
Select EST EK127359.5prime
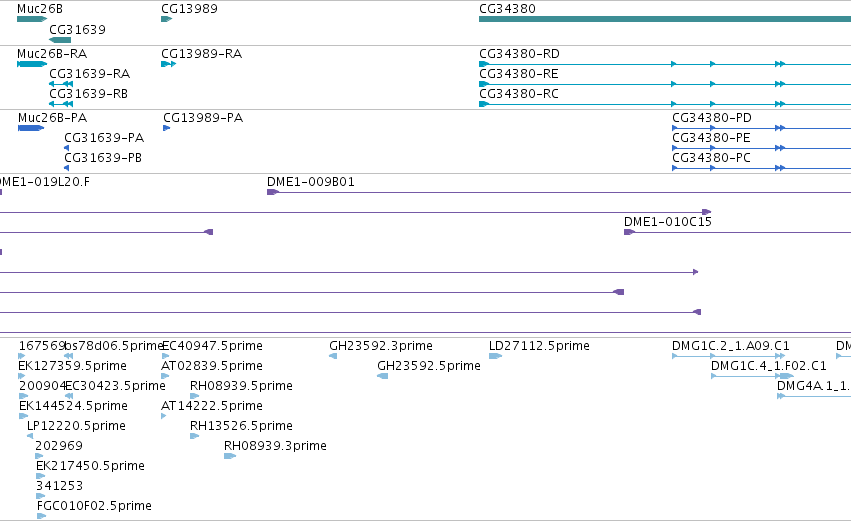21,376
